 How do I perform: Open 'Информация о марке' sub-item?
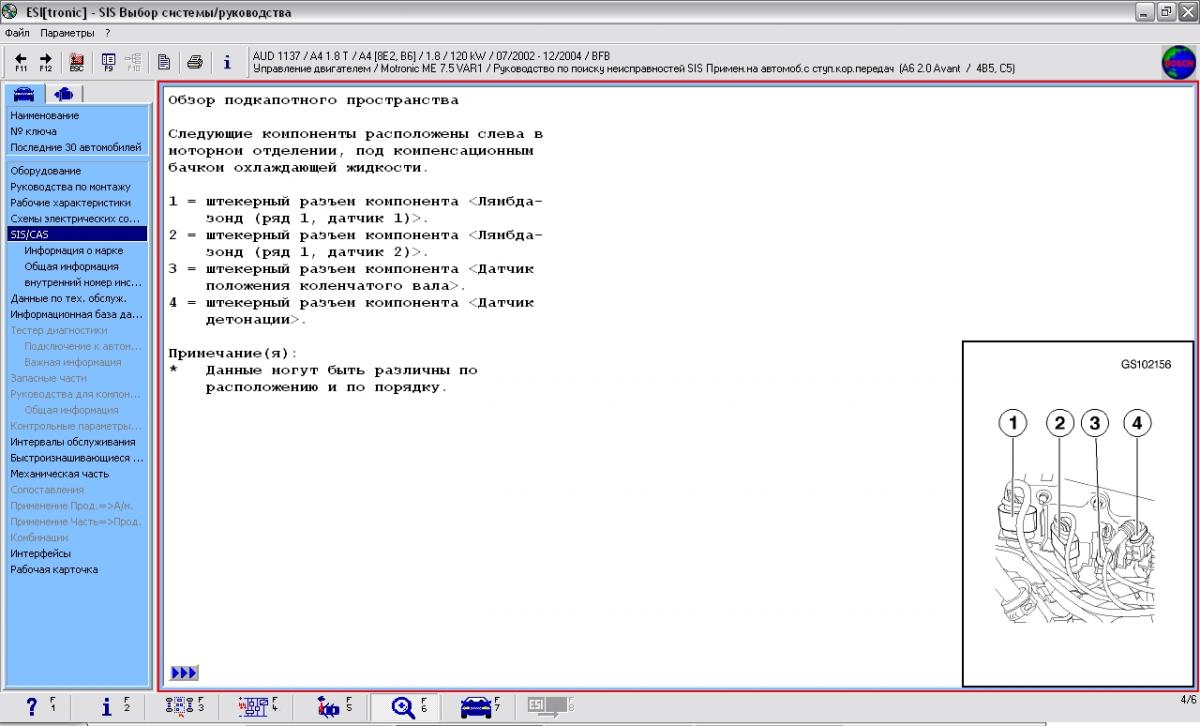76,250
